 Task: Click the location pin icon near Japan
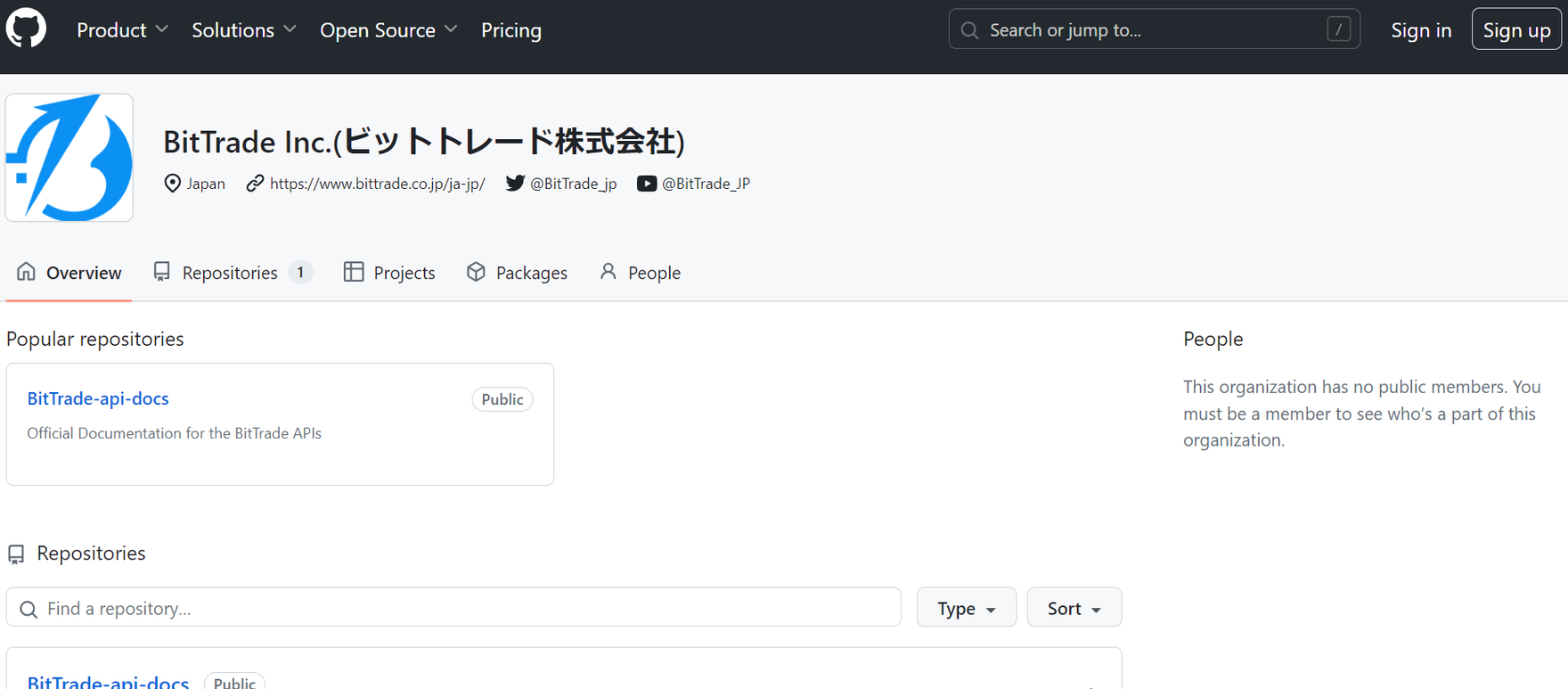tap(173, 183)
